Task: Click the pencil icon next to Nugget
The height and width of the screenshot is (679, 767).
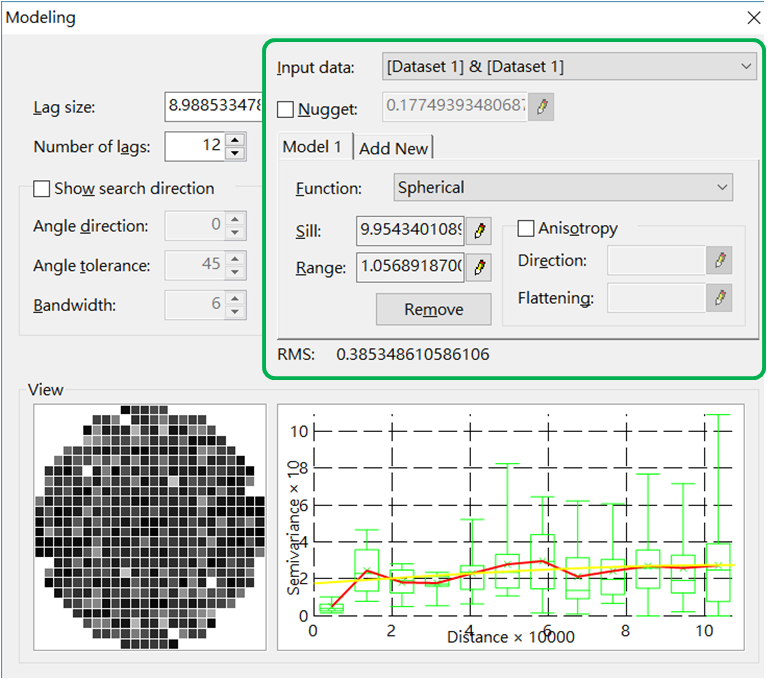Action: pyautogui.click(x=541, y=107)
